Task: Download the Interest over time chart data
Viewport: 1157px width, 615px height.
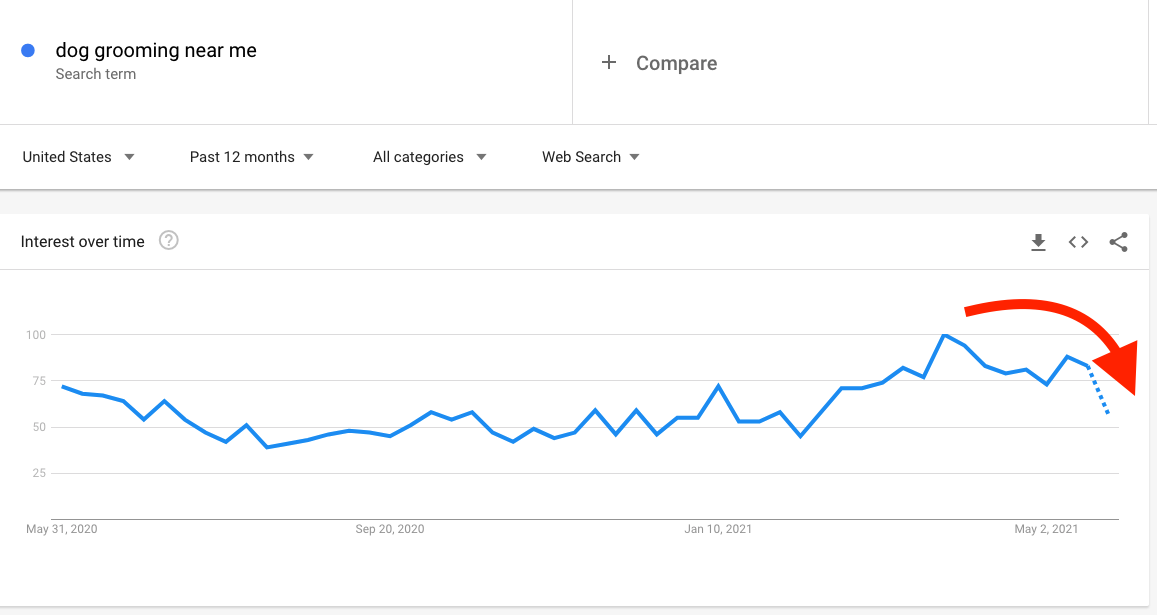Action: click(1038, 242)
